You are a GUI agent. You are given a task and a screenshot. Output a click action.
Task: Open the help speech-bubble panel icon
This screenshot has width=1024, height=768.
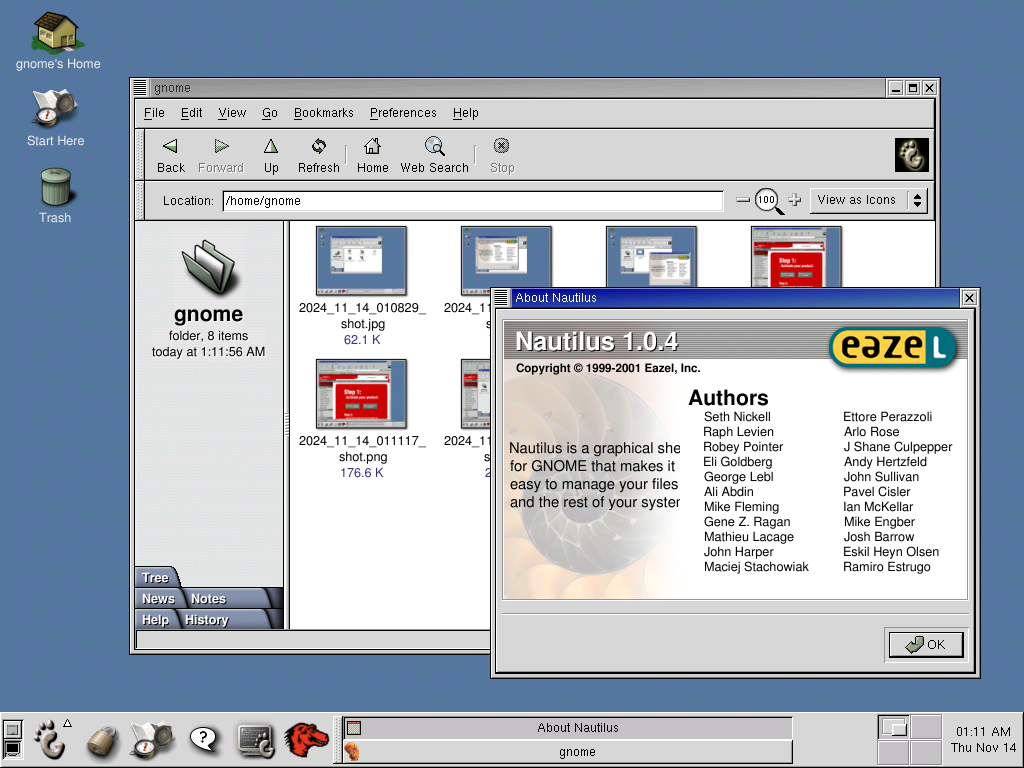click(203, 739)
